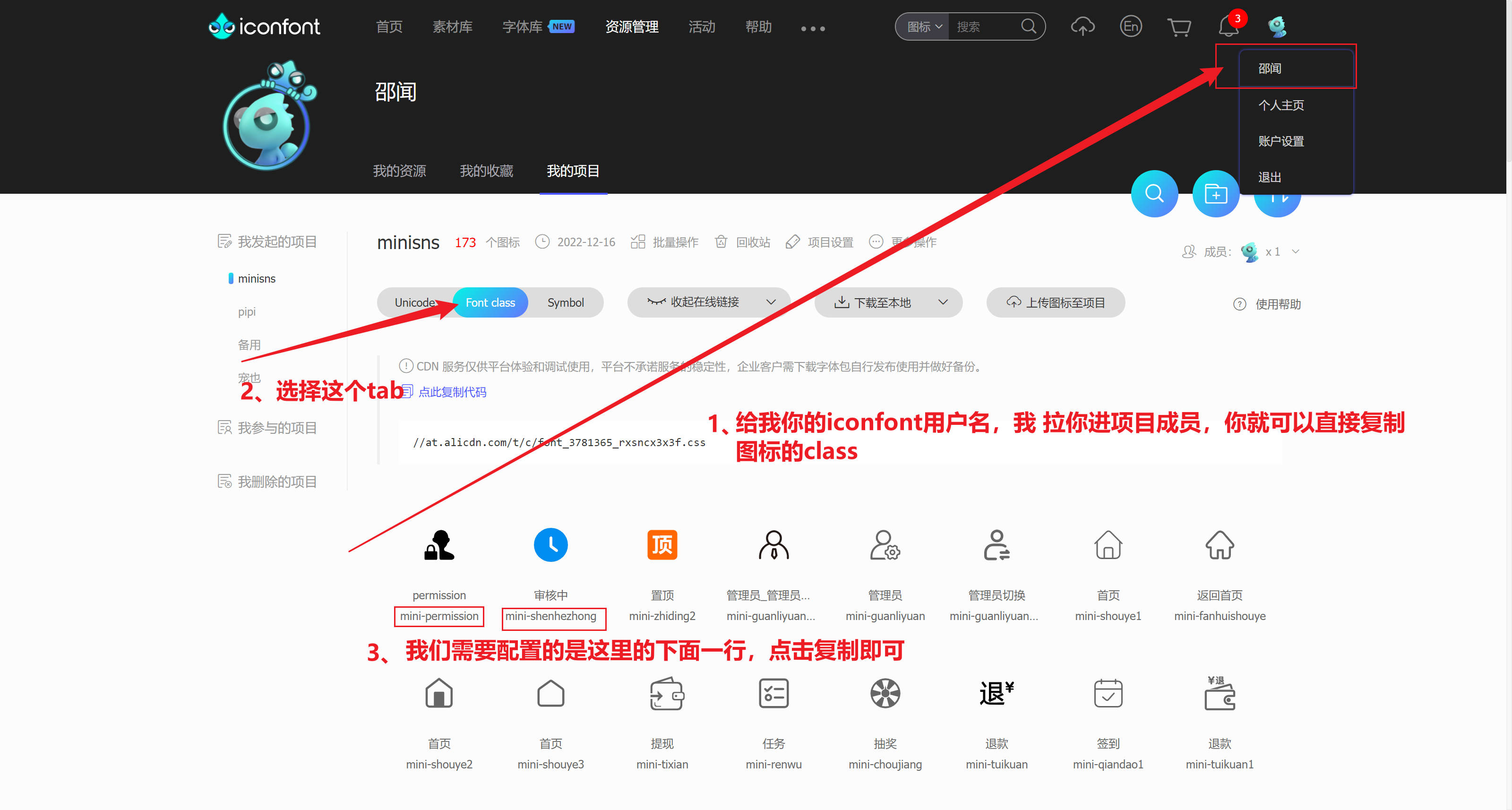This screenshot has height=810, width=1512.
Task: Open 使用帮助 help link
Action: click(1267, 304)
